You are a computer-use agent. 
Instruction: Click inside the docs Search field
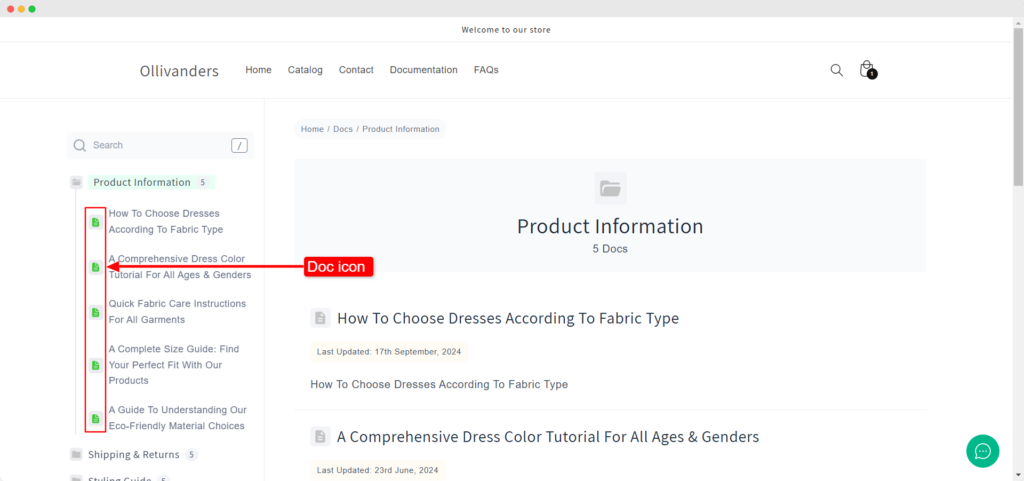coord(160,146)
